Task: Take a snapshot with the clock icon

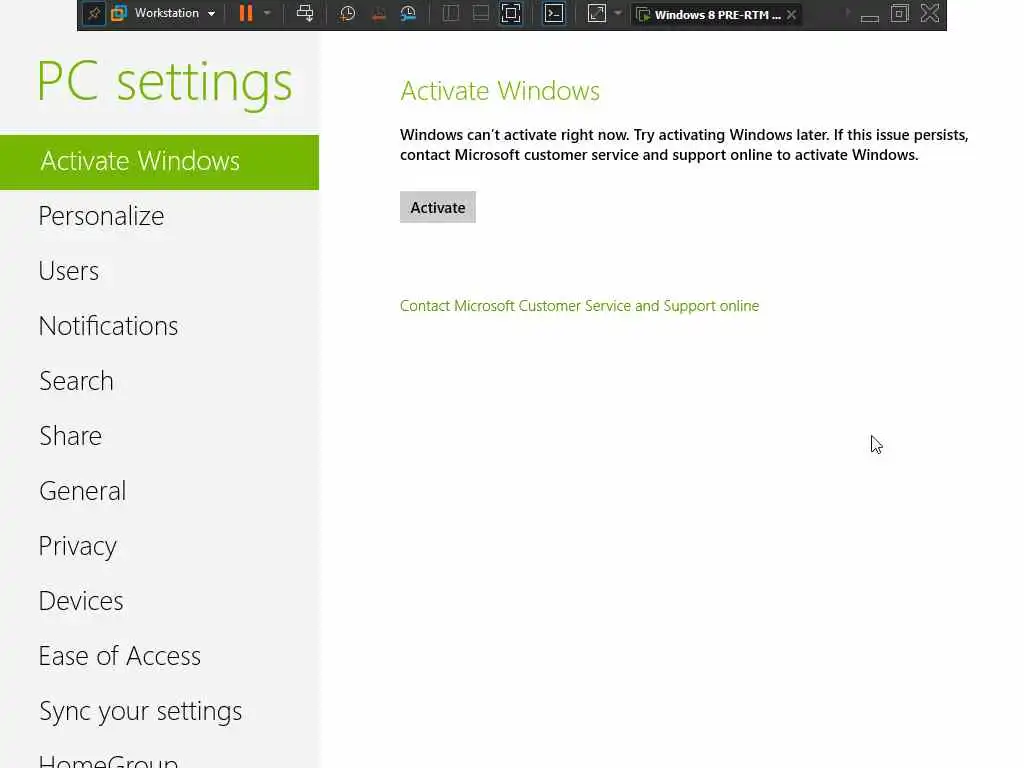Action: point(347,14)
